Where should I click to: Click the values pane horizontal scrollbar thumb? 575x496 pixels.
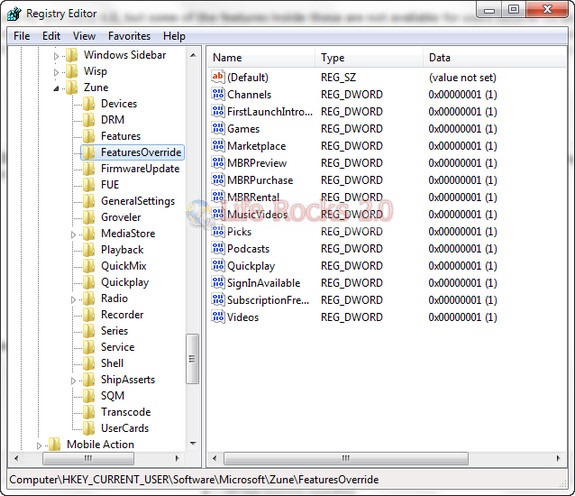point(346,458)
